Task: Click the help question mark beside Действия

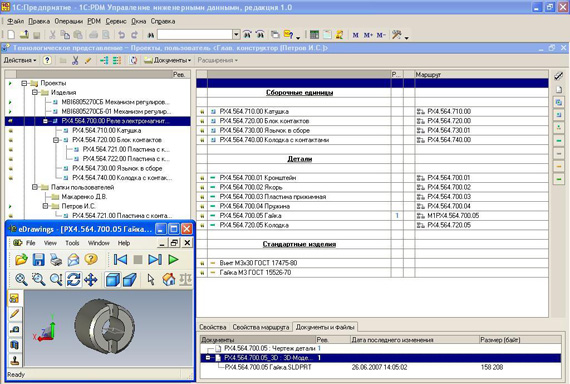Action: 47,60
